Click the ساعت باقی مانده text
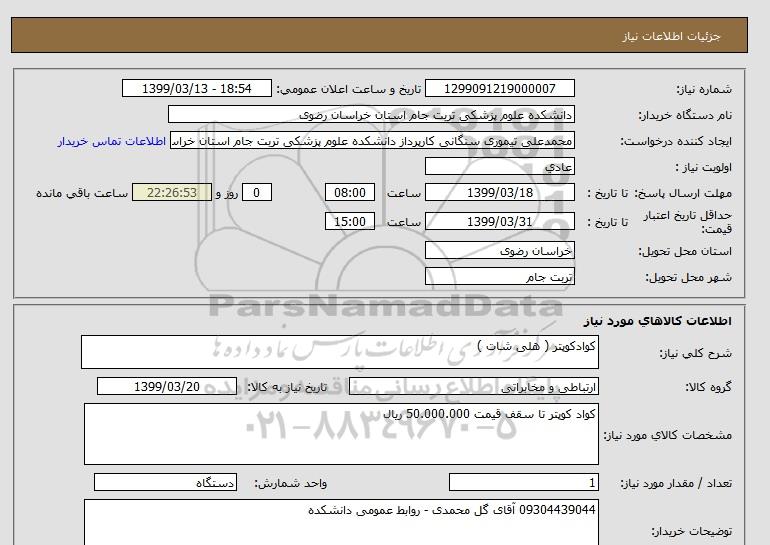The width and height of the screenshot is (770, 545). (82, 193)
